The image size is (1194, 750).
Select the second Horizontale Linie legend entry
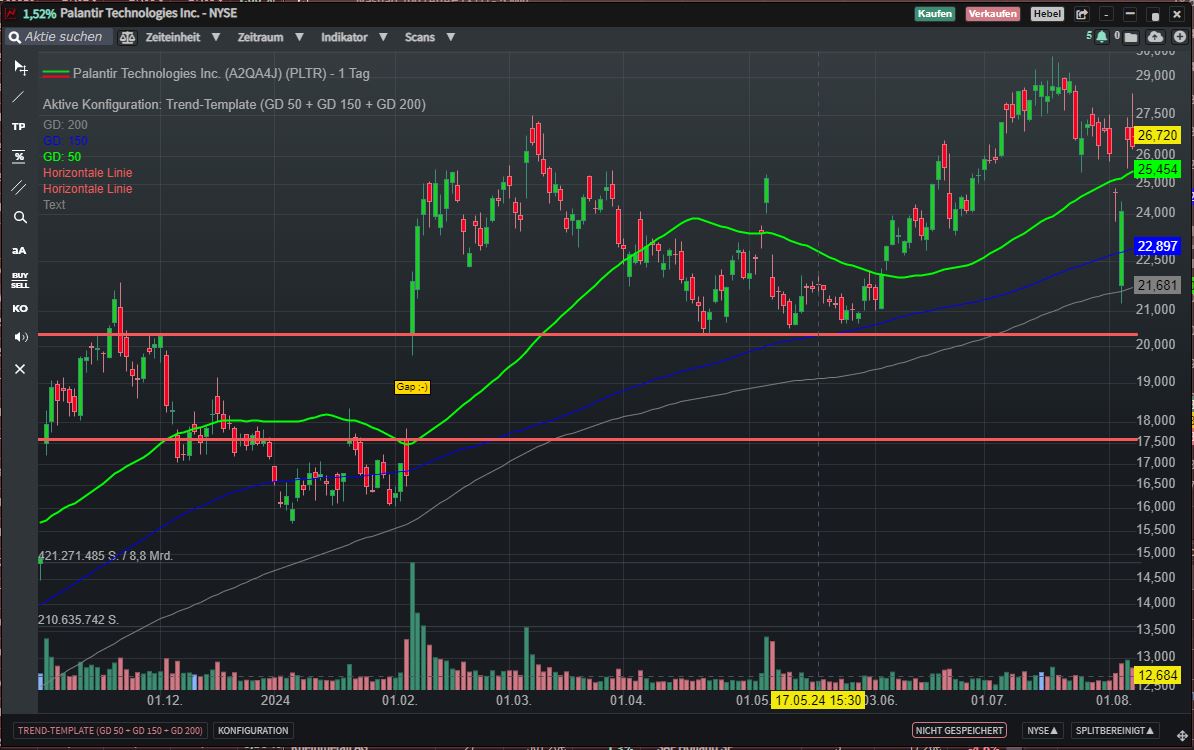[x=88, y=189]
